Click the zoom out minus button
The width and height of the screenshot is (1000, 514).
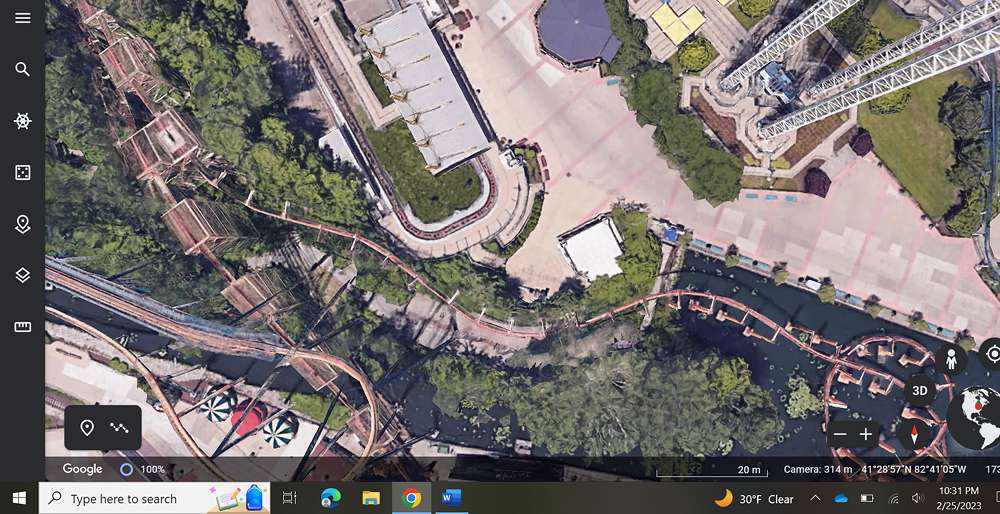(841, 435)
